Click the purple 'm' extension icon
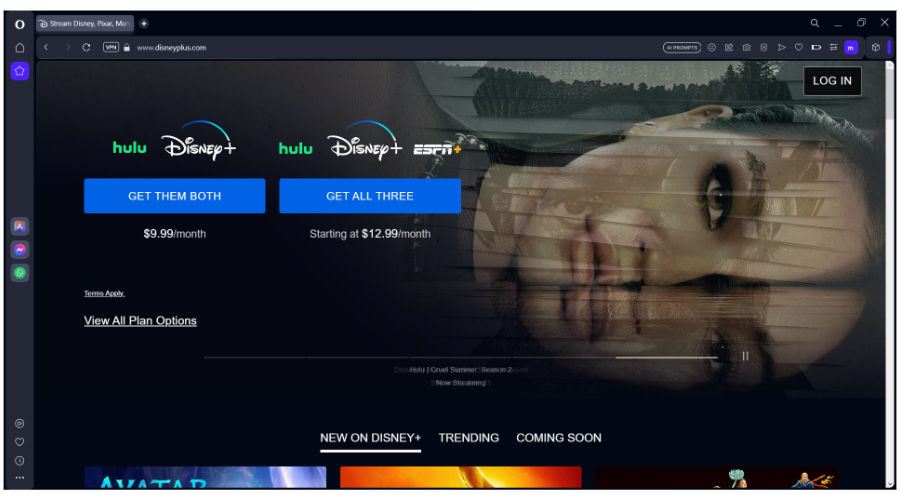 [x=851, y=48]
